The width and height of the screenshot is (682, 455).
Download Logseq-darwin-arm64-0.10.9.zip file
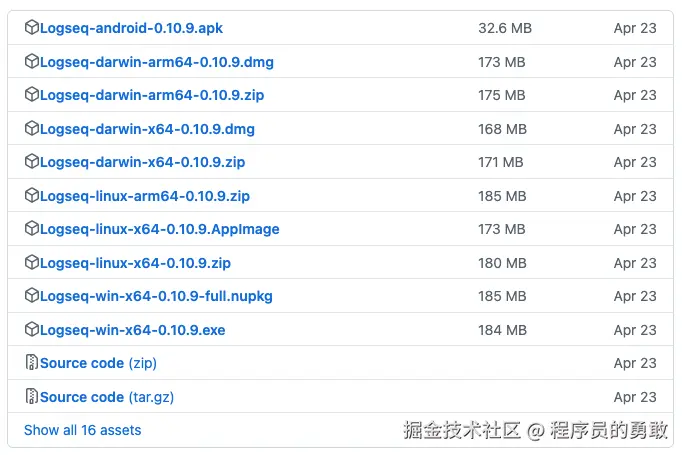pyautogui.click(x=151, y=95)
